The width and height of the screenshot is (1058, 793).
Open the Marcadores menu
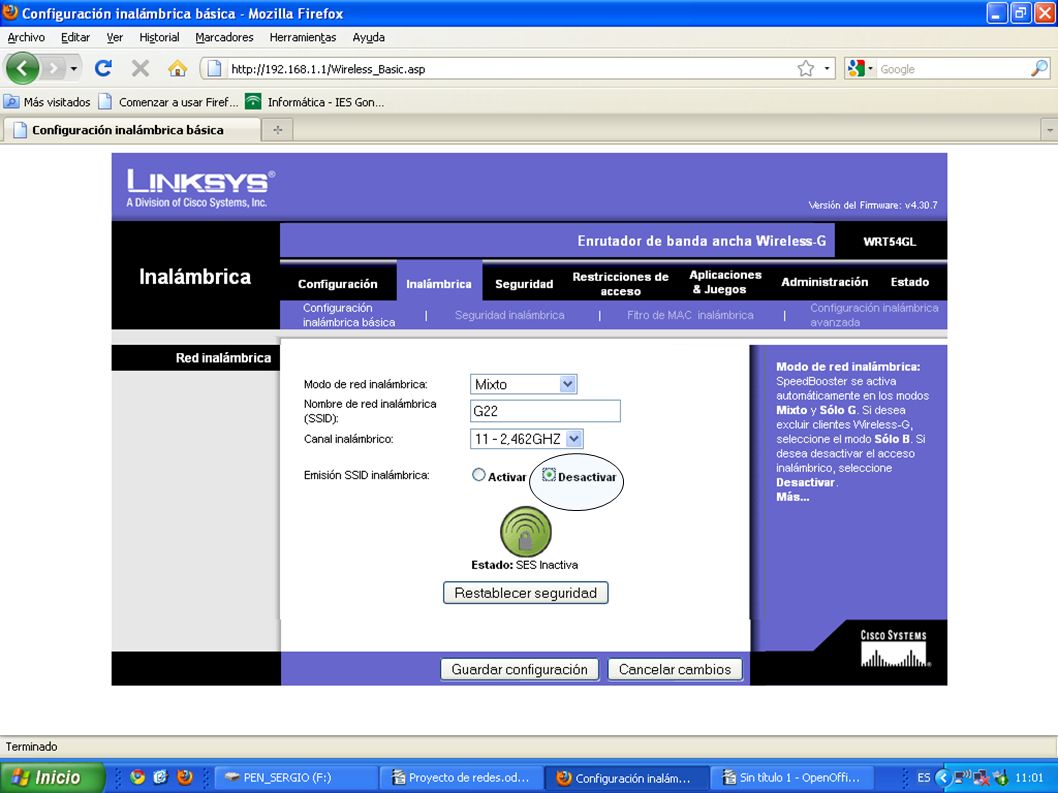click(x=224, y=37)
